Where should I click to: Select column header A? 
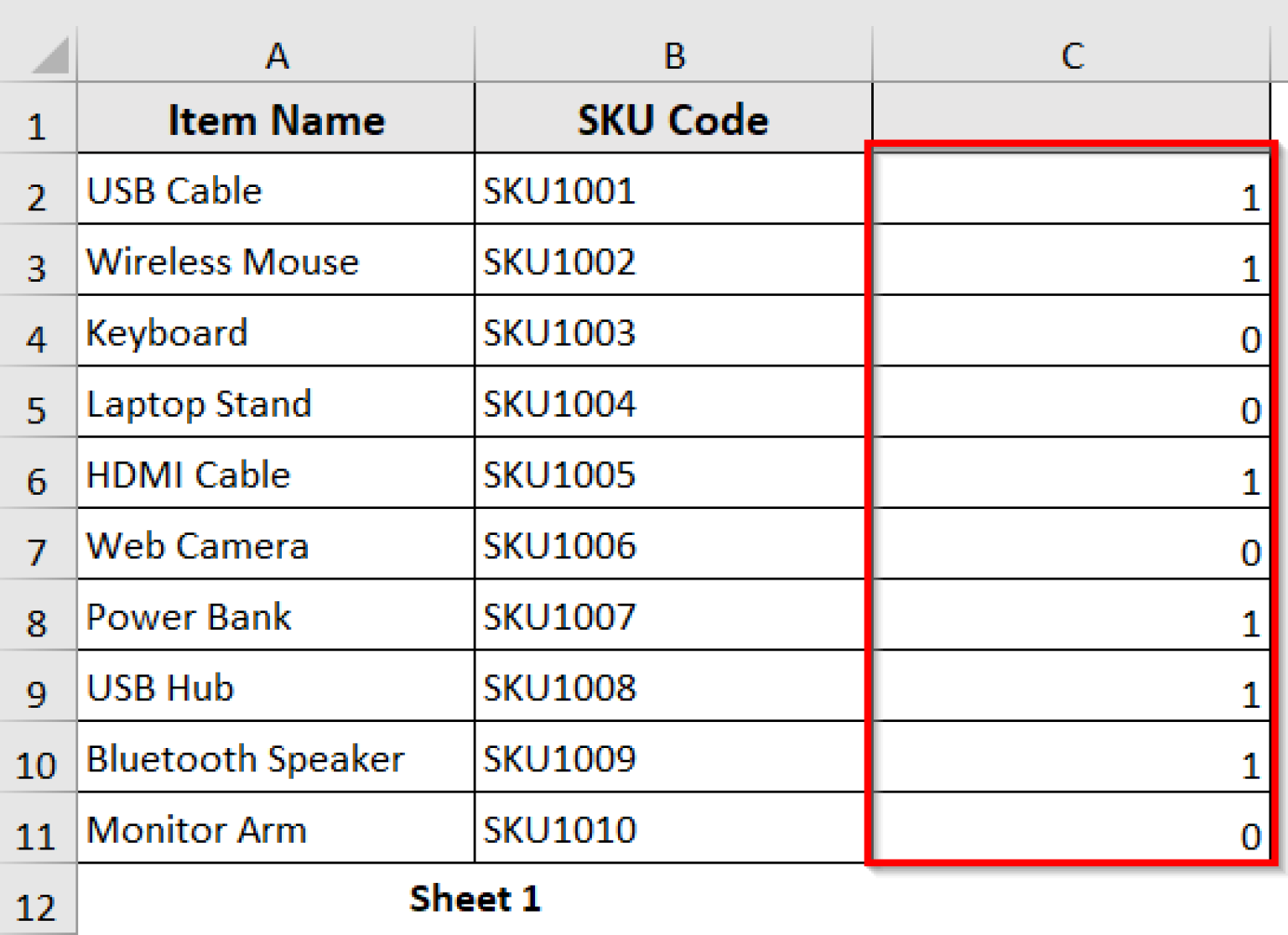click(275, 55)
